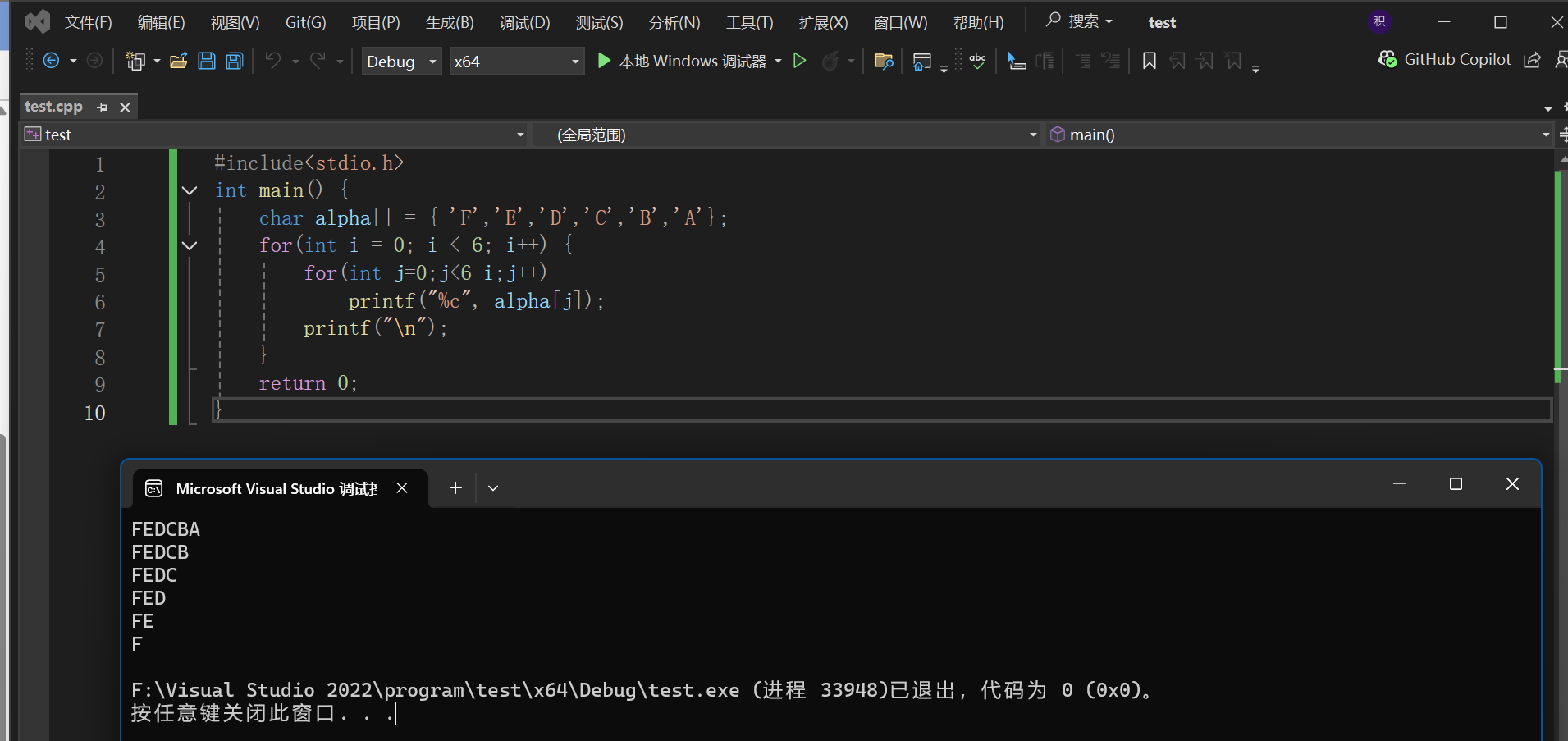Click the hot reload flame icon
The image size is (1568, 741).
click(x=830, y=61)
